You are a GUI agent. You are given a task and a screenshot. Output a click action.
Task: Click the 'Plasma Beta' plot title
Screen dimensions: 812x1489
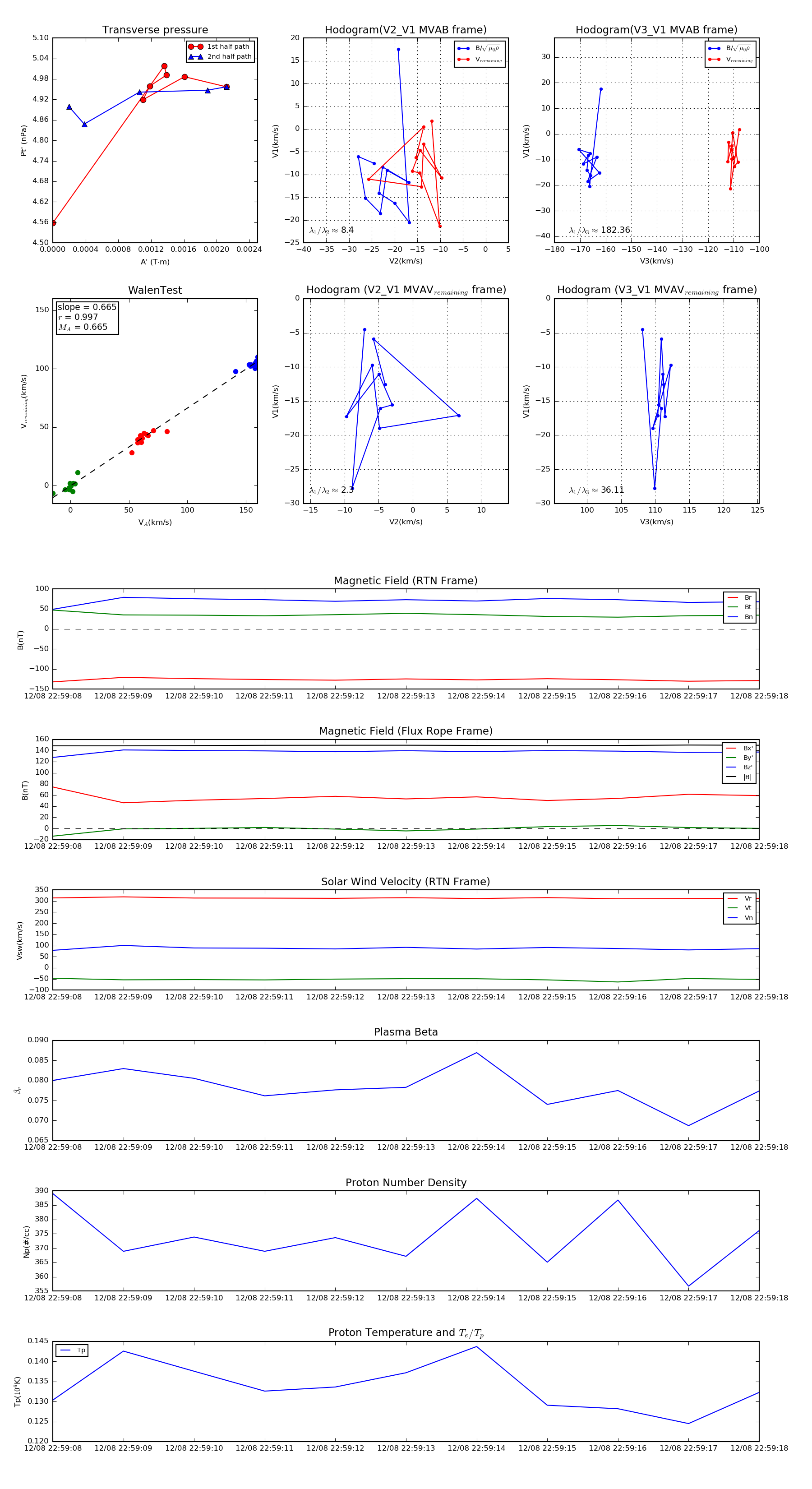pyautogui.click(x=406, y=1032)
